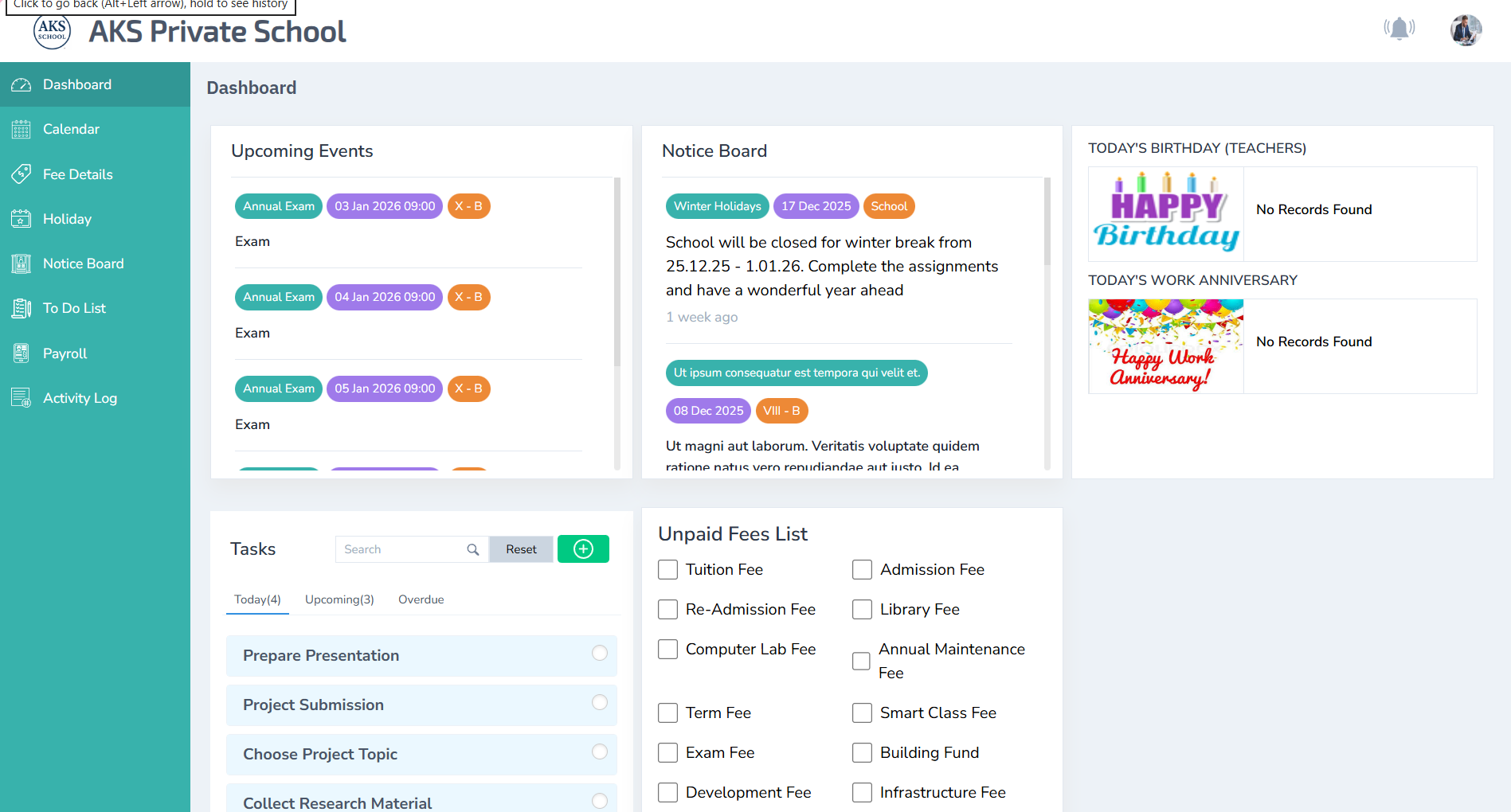Screen dimensions: 1511x812
Task: Check the Tuition Fee checkbox
Action: point(667,570)
